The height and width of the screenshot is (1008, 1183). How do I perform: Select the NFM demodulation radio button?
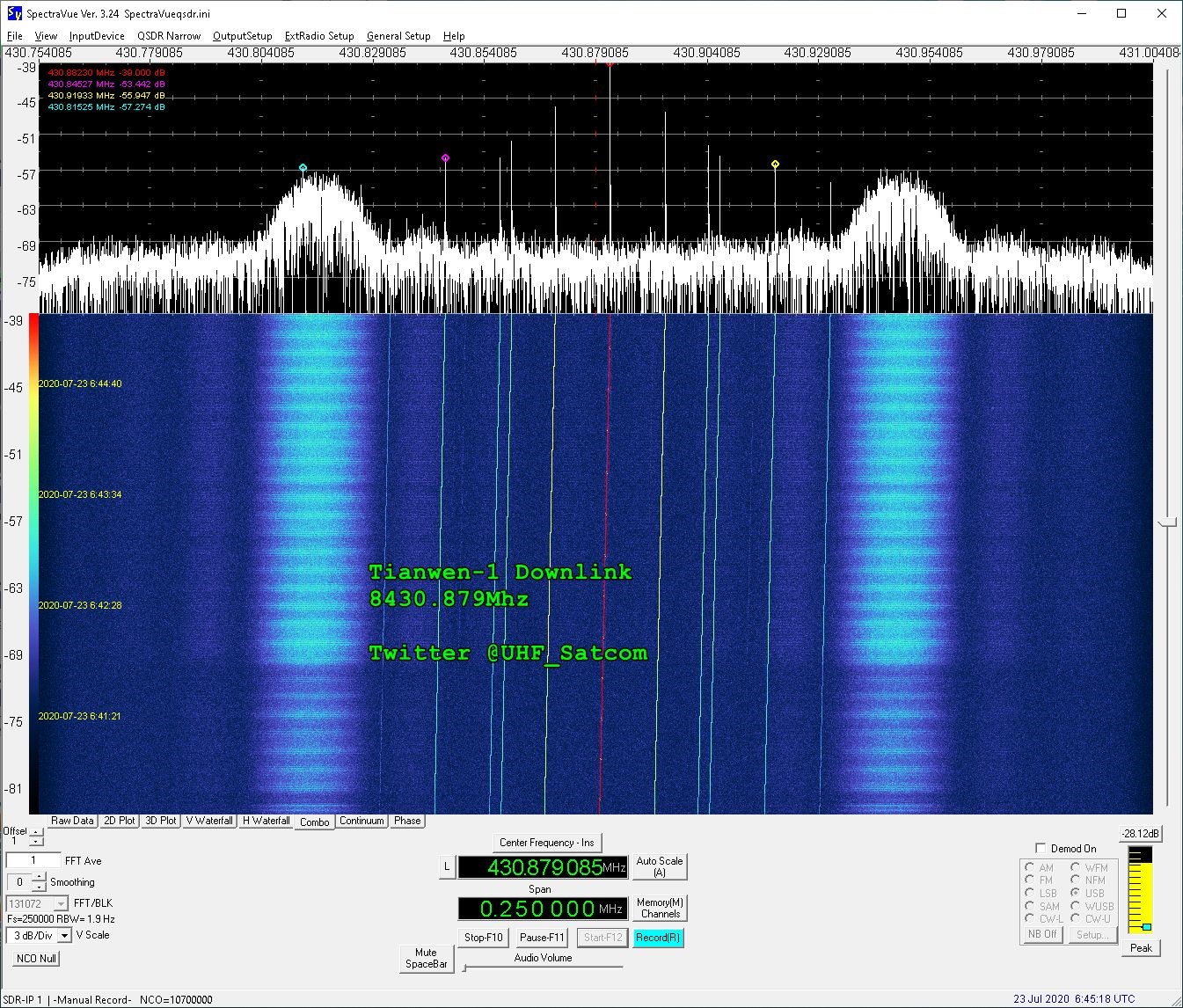[x=1076, y=880]
